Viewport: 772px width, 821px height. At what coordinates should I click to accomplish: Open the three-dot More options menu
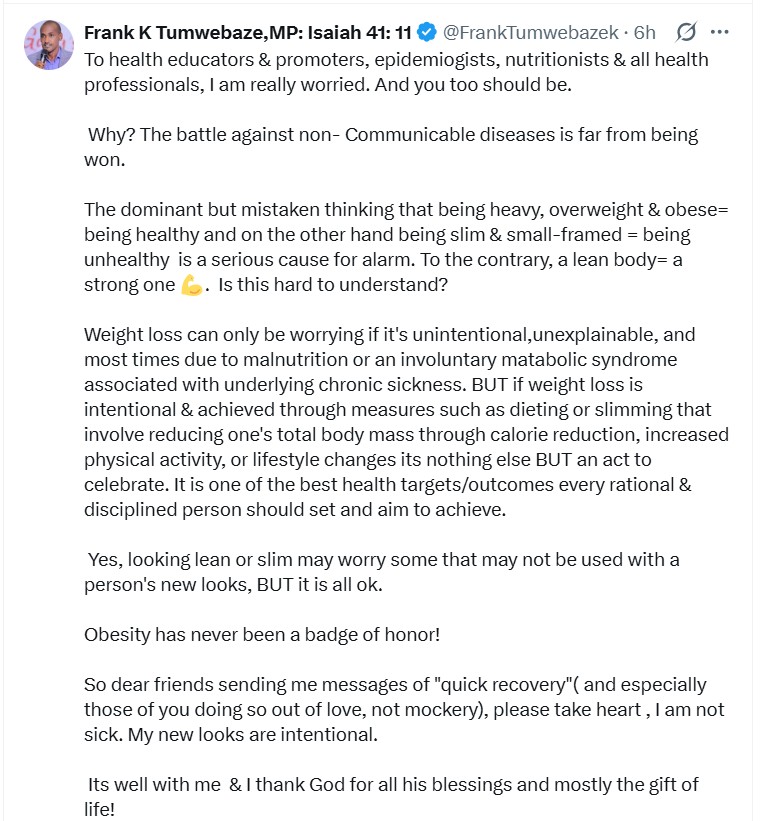(x=719, y=32)
